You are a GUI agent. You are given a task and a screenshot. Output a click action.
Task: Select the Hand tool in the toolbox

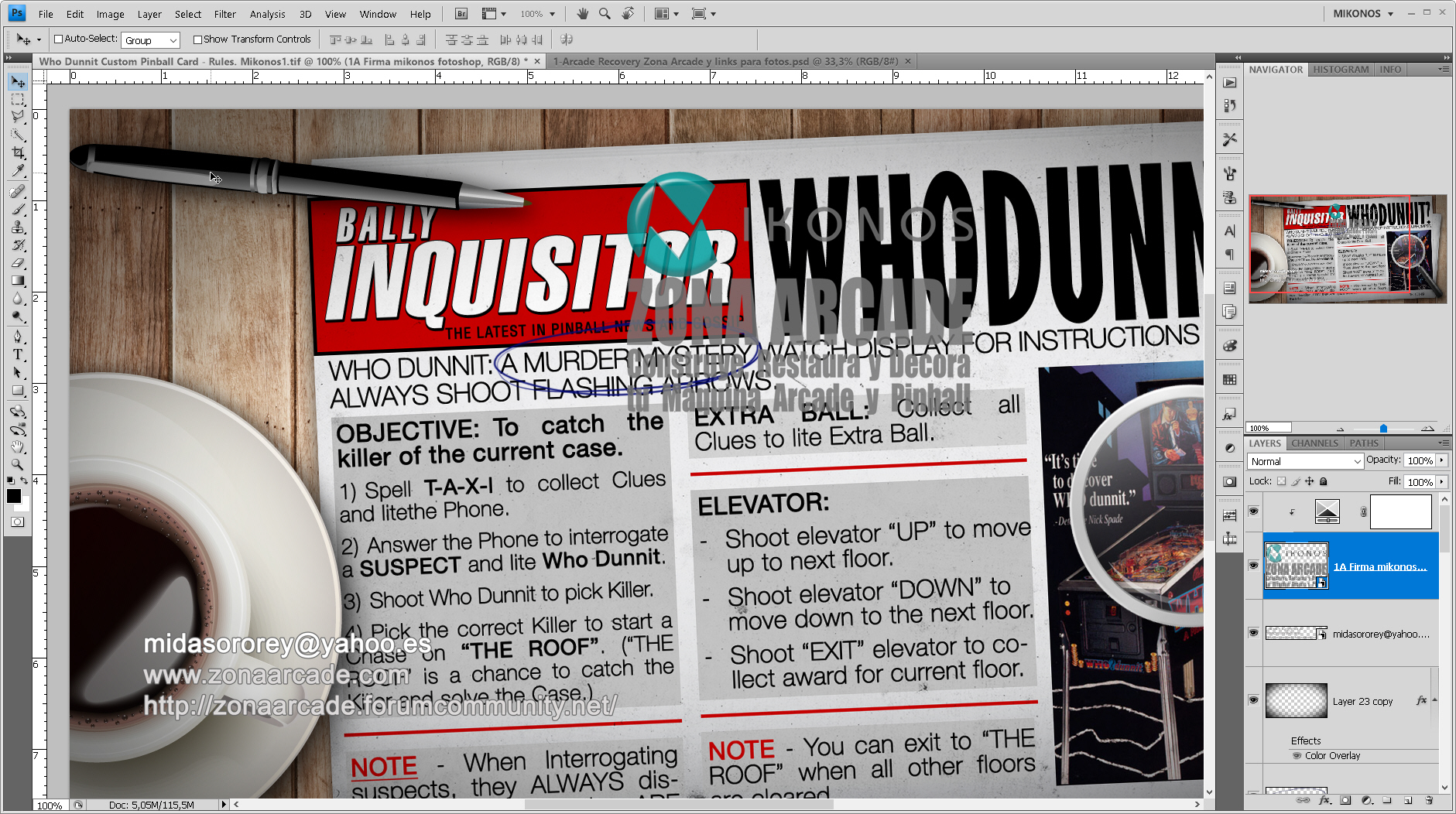pyautogui.click(x=17, y=447)
